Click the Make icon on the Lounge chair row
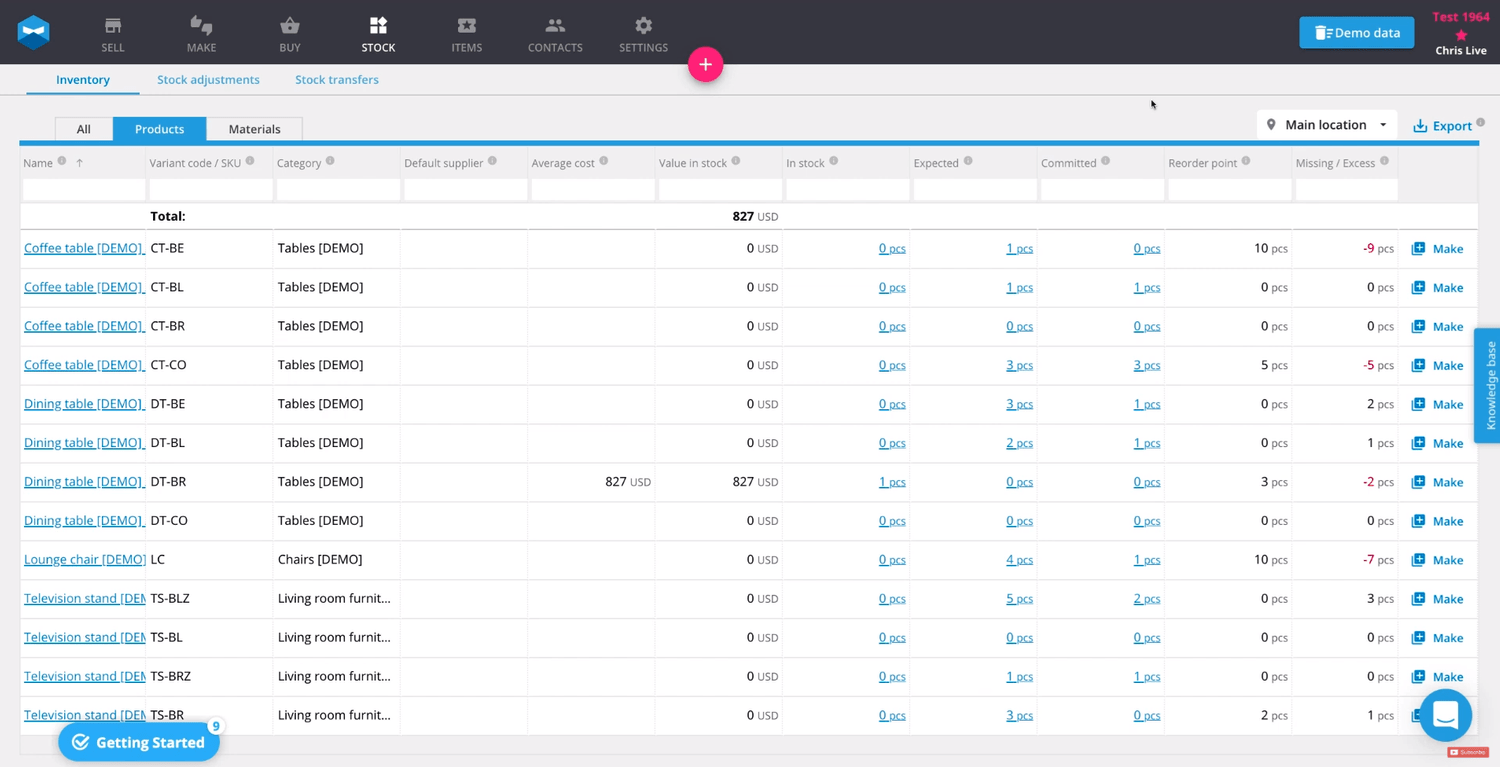This screenshot has height=767, width=1500. point(1437,560)
